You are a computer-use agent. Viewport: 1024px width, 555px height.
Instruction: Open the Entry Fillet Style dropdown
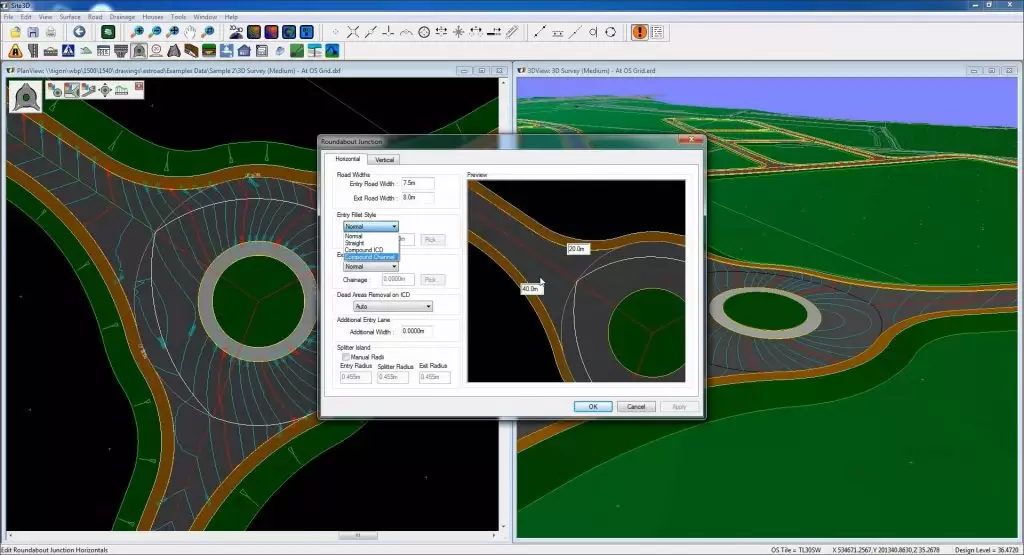371,227
